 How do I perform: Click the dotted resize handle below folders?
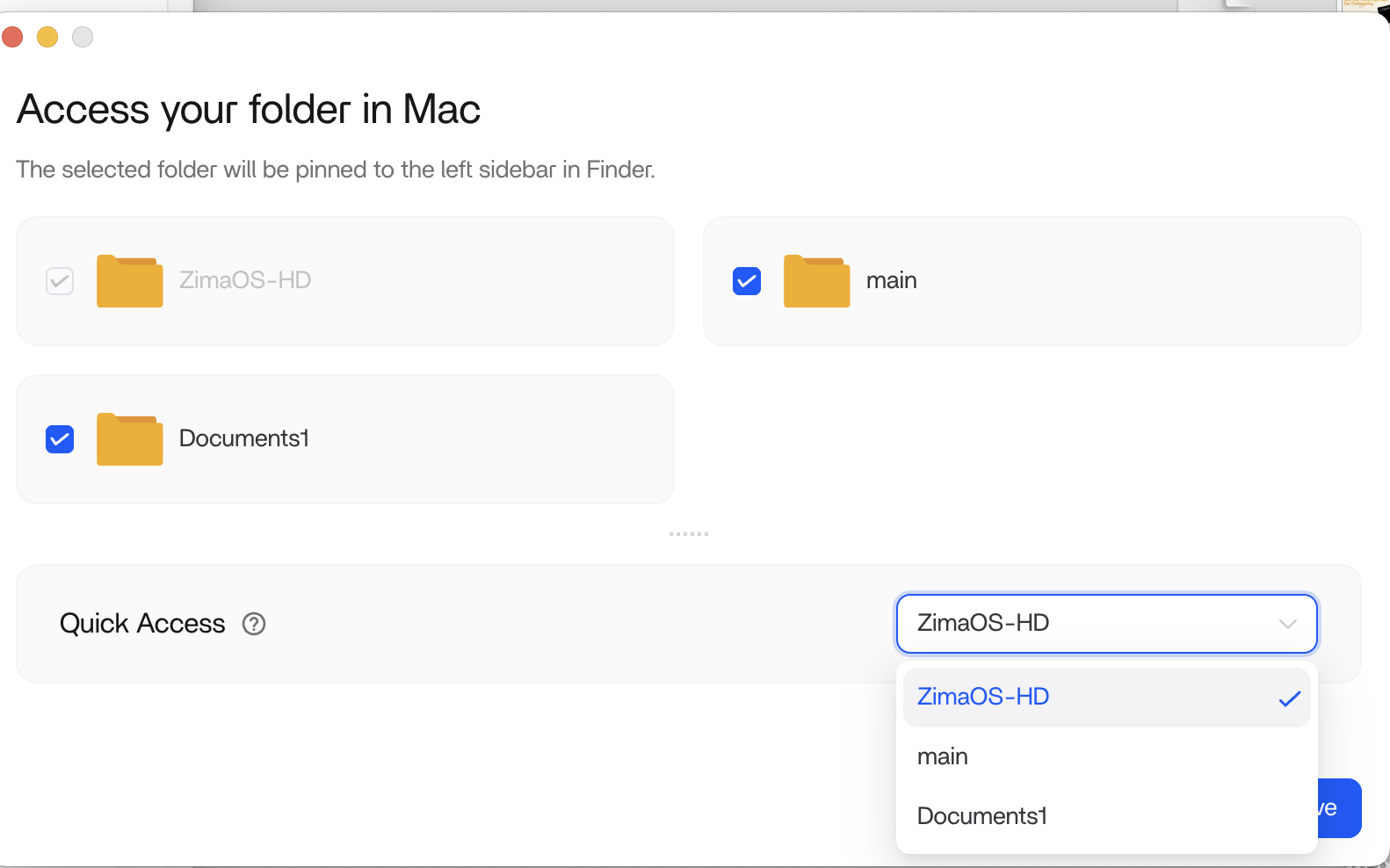[x=688, y=534]
